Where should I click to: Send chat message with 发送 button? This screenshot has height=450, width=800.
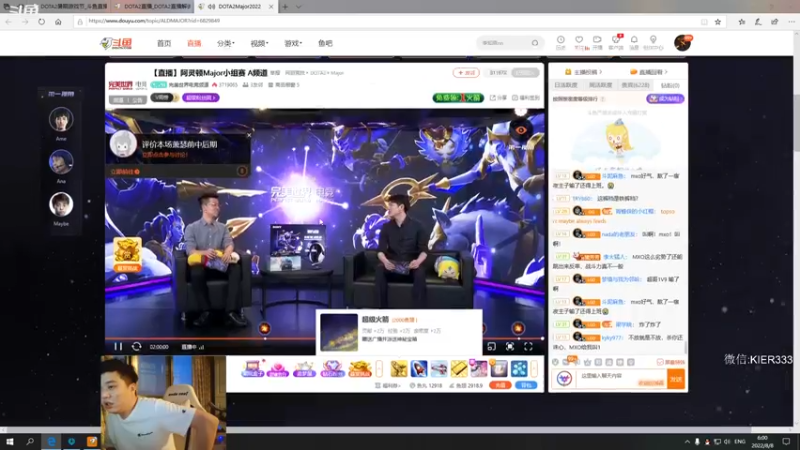(x=676, y=379)
